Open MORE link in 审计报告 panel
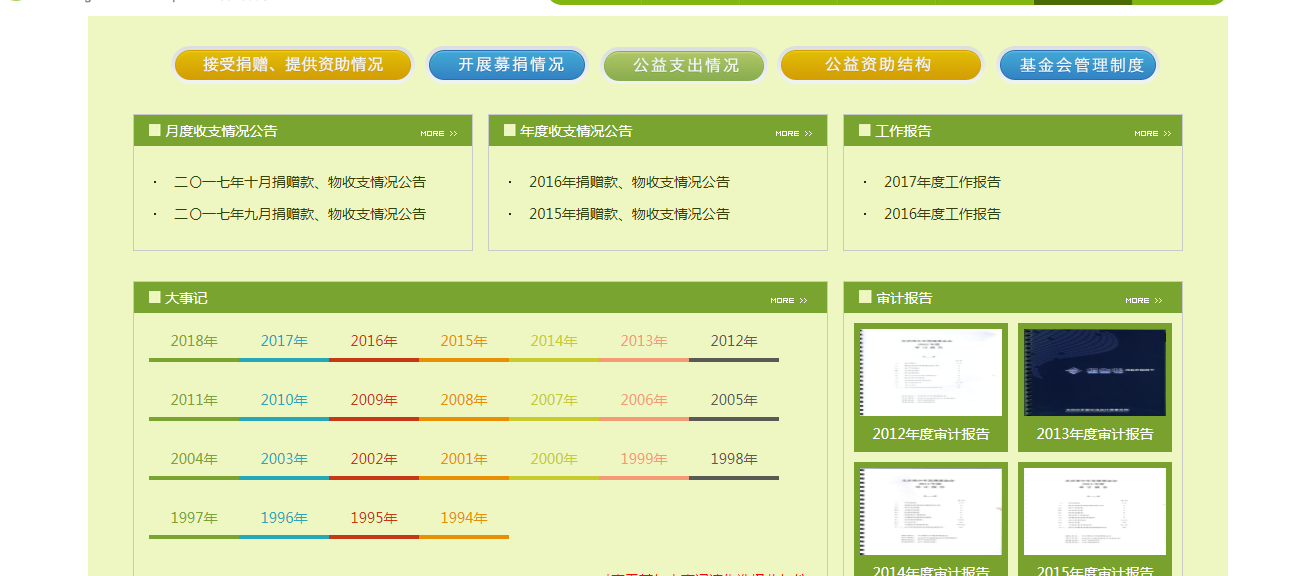The height and width of the screenshot is (576, 1315). pos(1143,300)
